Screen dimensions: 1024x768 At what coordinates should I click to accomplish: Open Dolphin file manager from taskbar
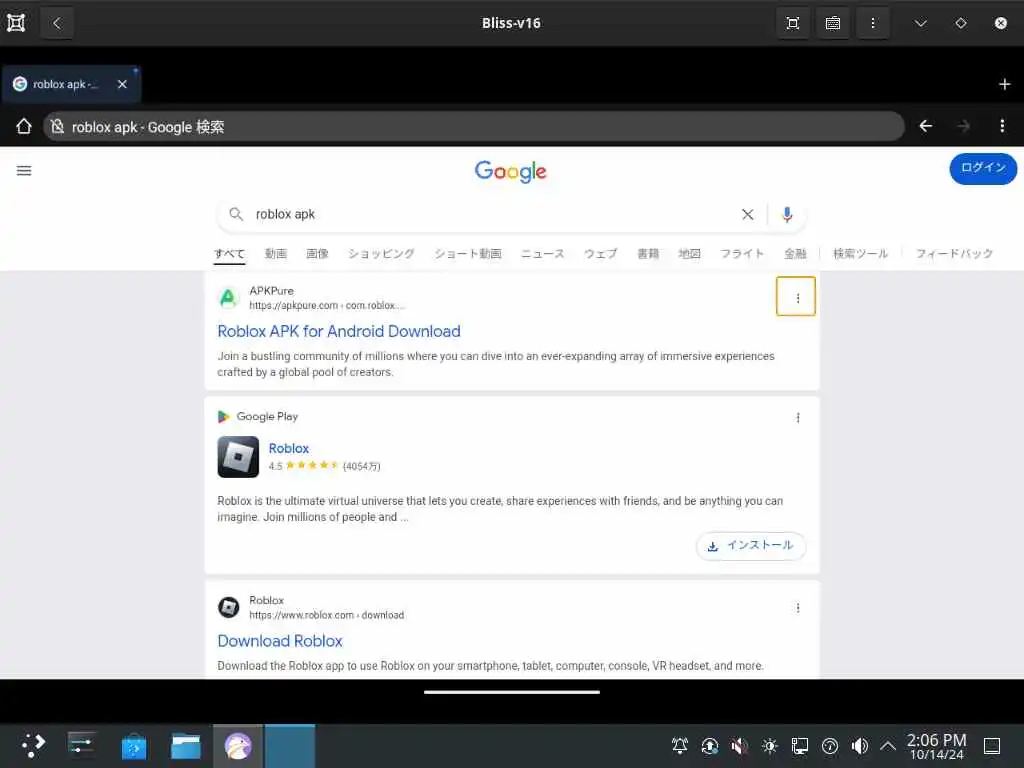coord(185,746)
